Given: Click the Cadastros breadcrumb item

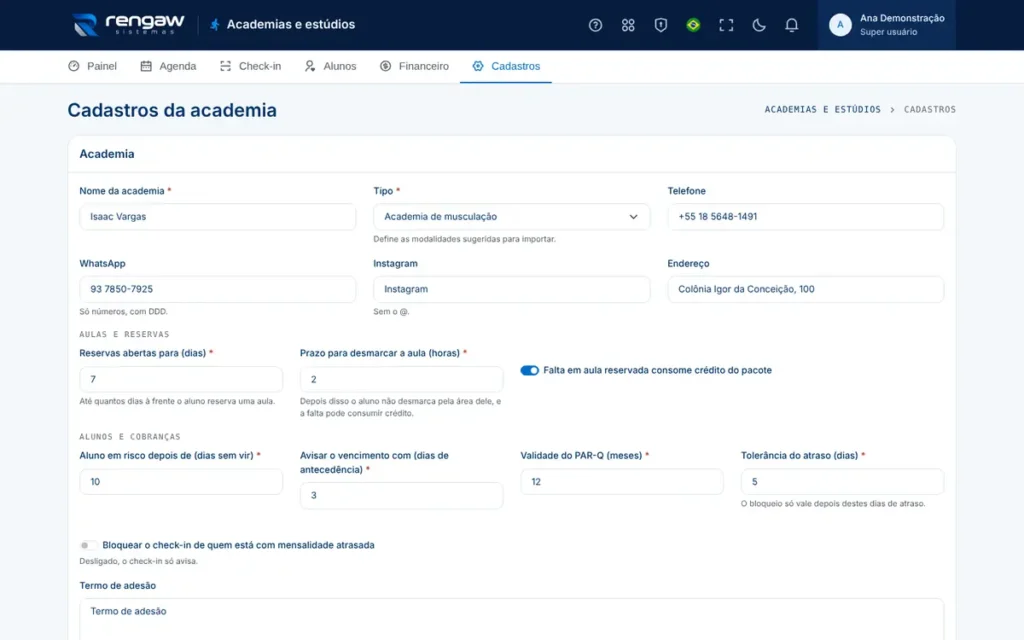Looking at the screenshot, I should tap(929, 110).
